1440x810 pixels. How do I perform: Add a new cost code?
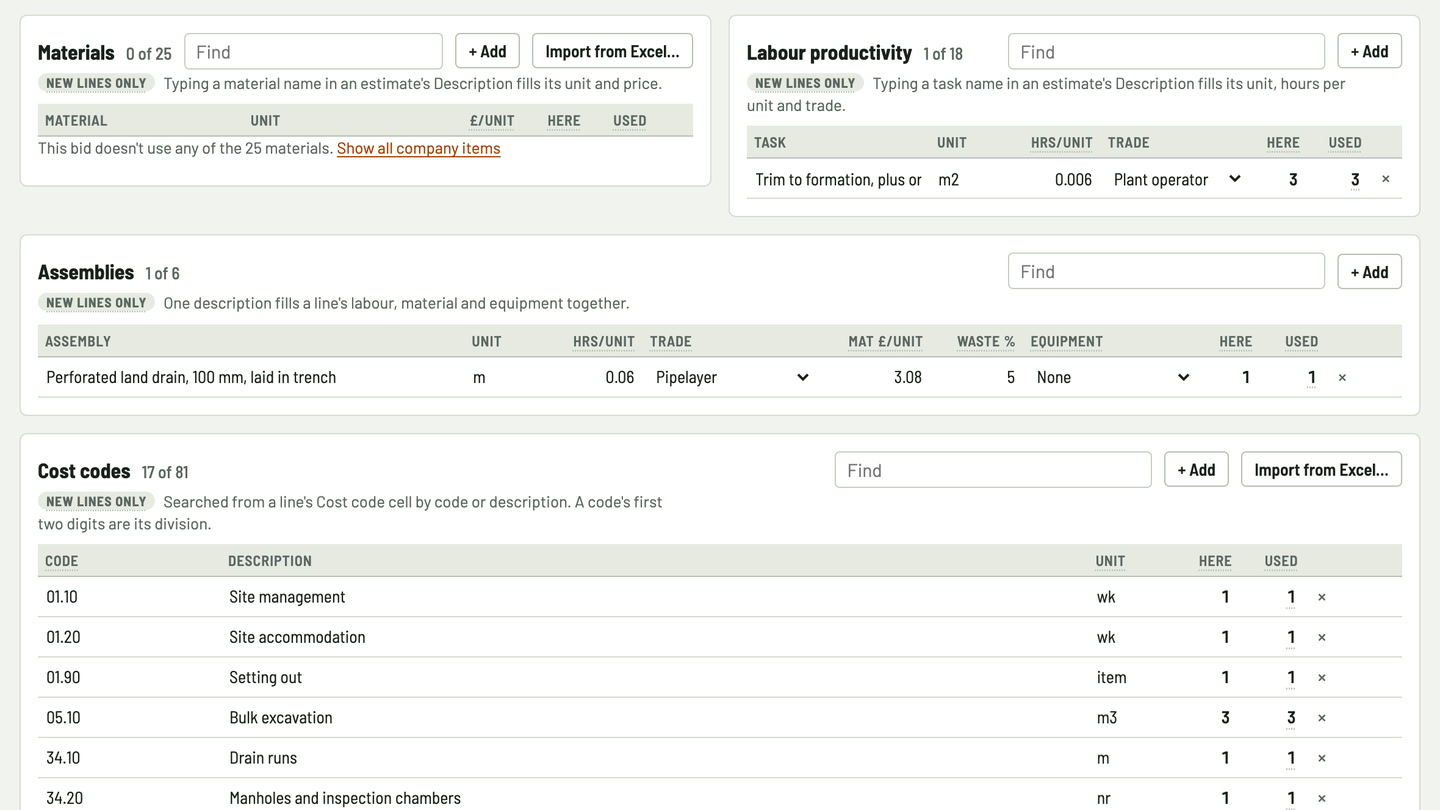coord(1196,469)
